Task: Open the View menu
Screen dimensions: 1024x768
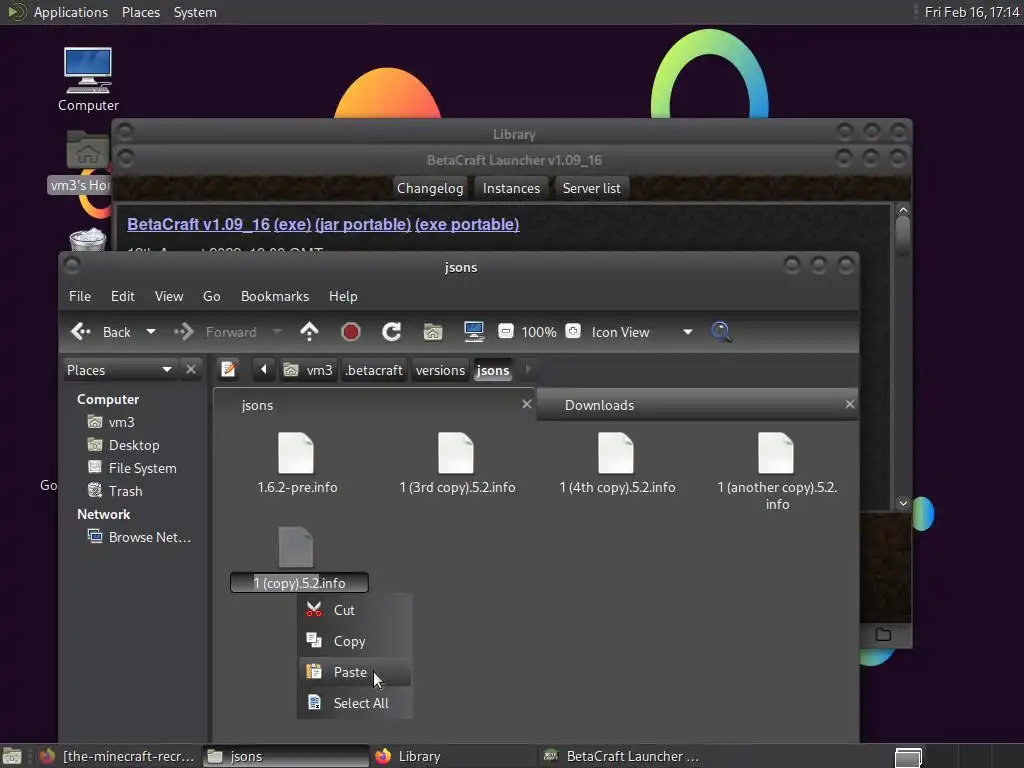Action: (x=168, y=296)
